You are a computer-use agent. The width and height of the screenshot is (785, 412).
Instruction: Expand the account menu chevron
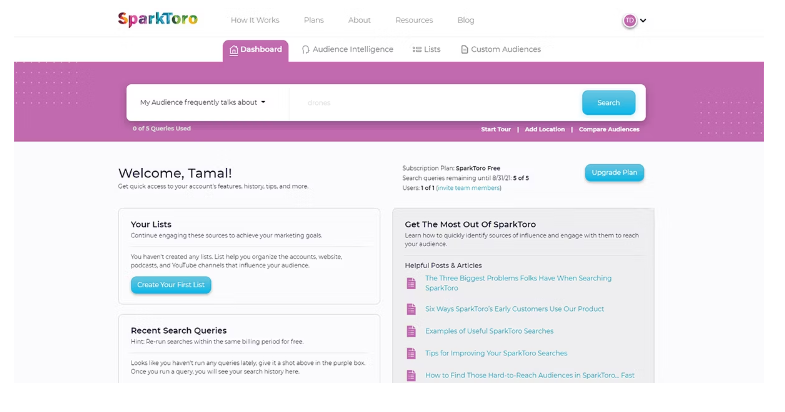point(643,21)
